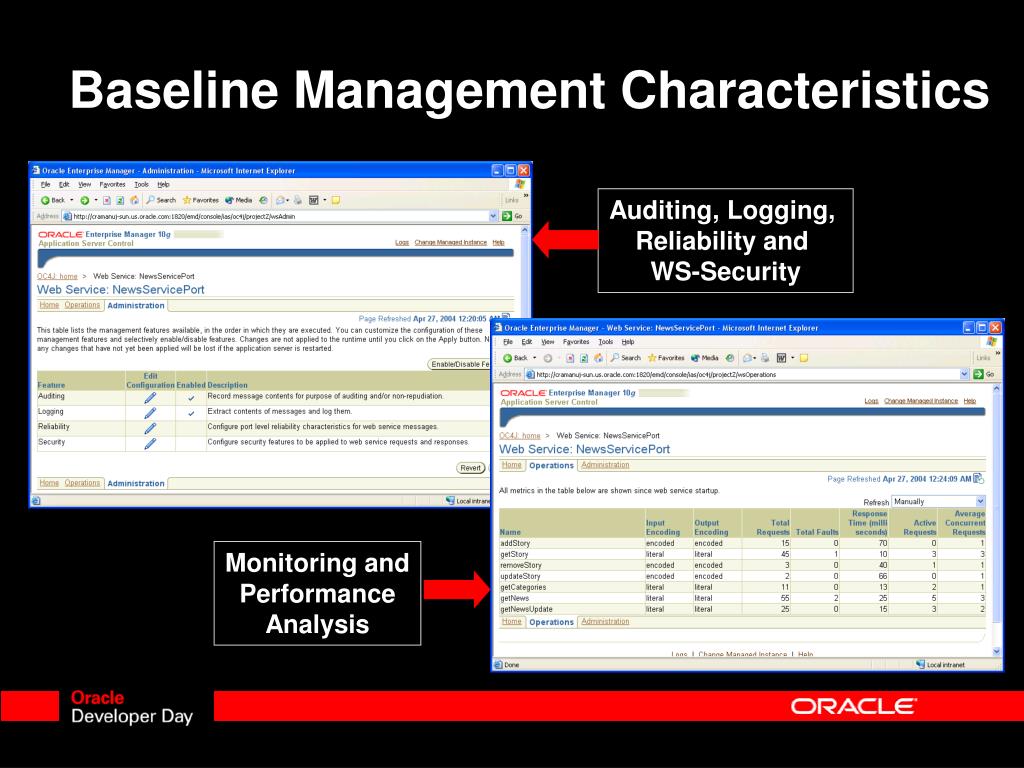Open File menu in Administration window
Screen dimensions: 1024x768
[46, 185]
